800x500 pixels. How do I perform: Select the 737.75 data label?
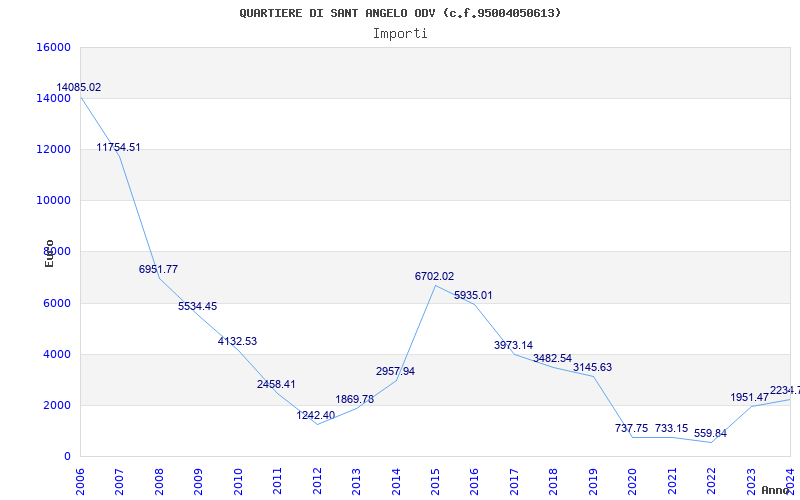(632, 429)
